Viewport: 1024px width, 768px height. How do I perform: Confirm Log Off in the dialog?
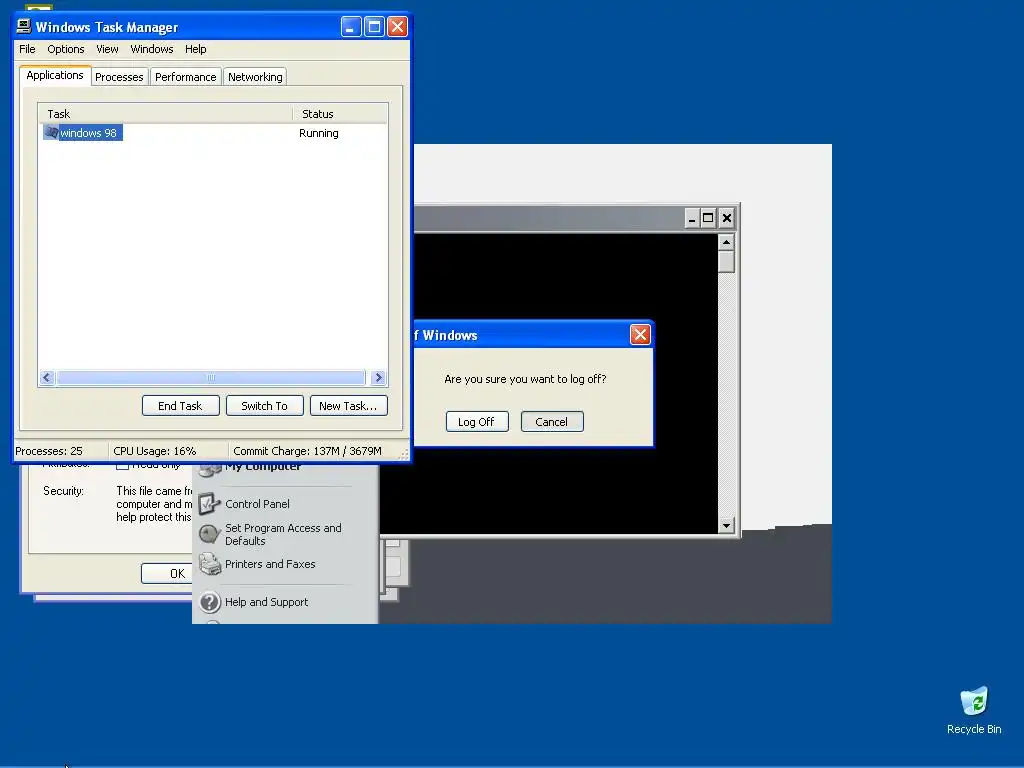click(x=476, y=422)
